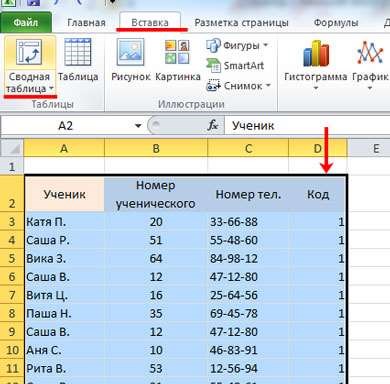Click the Name Box showing A2
Viewport: 390px width, 384px height.
coord(66,126)
